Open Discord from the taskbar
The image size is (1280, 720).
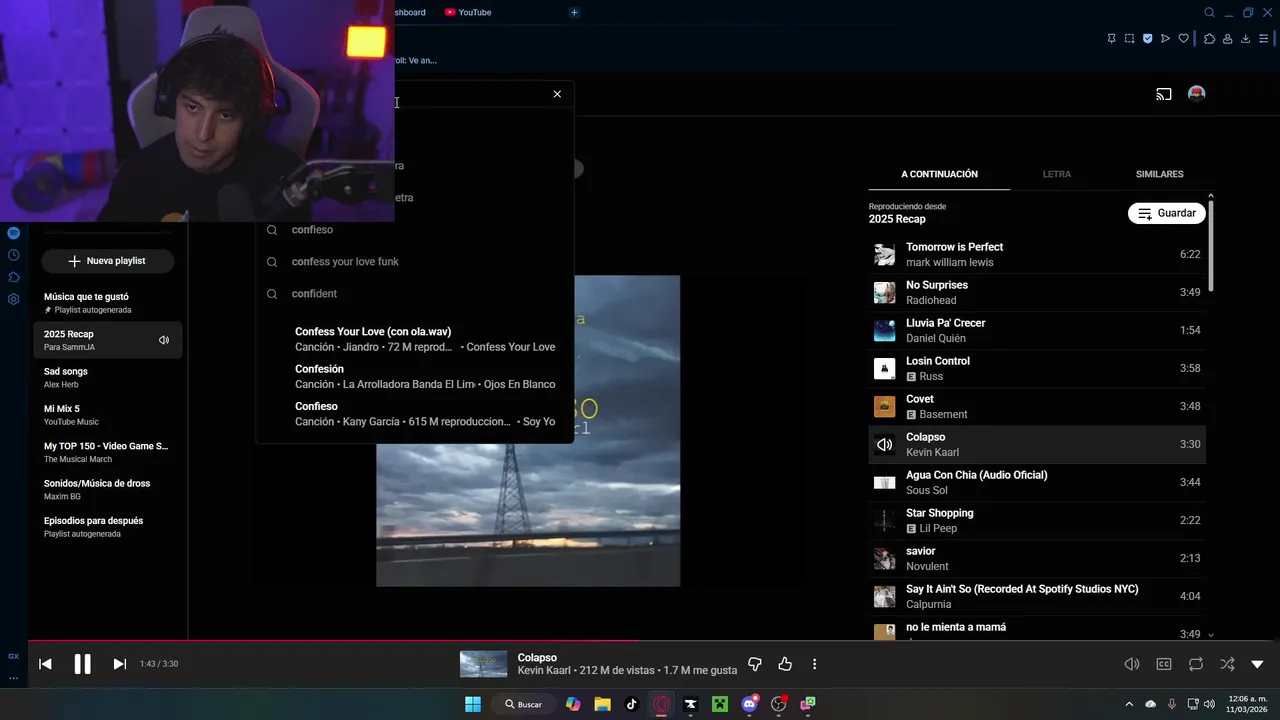[x=749, y=704]
